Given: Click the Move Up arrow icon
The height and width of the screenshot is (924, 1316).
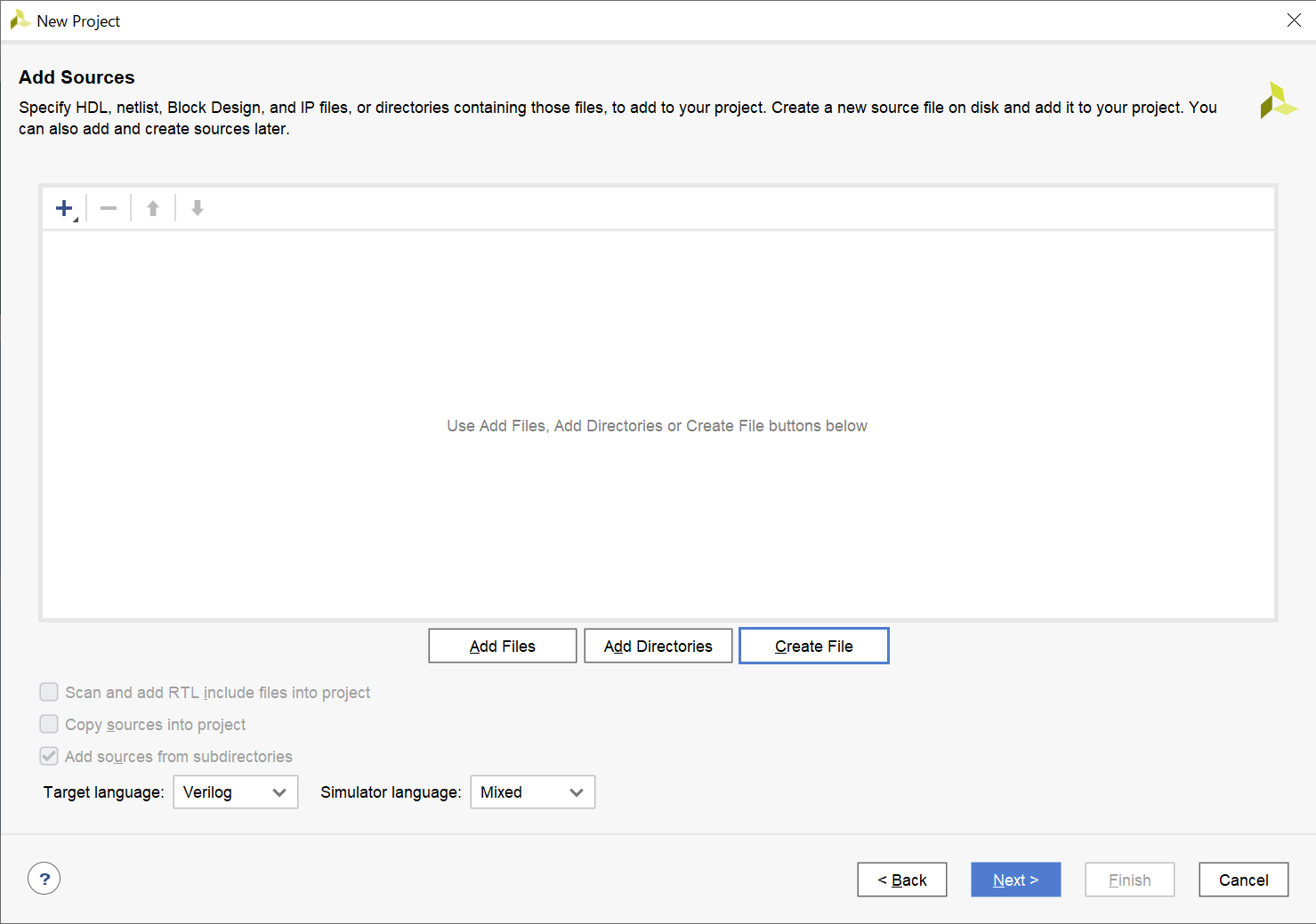Looking at the screenshot, I should pos(153,208).
